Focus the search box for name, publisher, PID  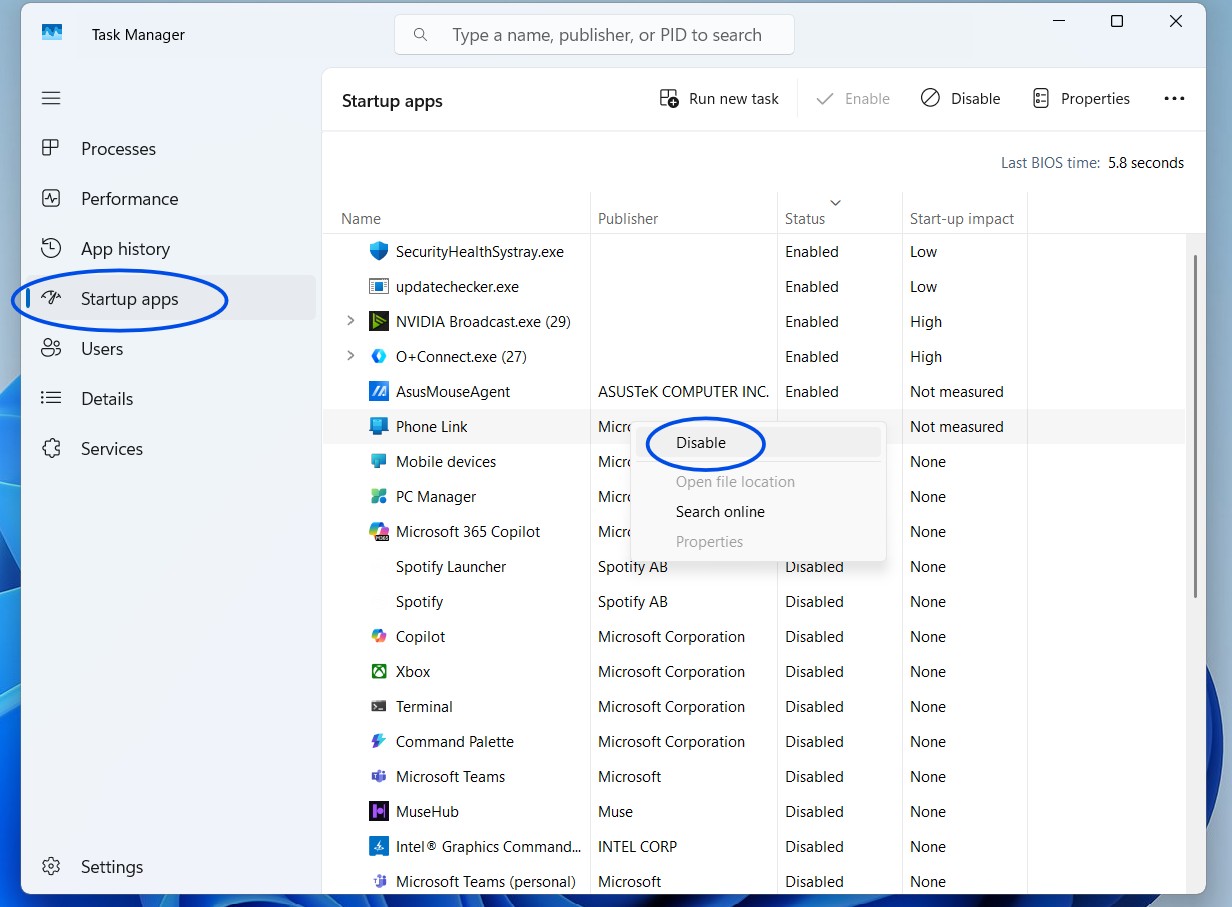(595, 35)
